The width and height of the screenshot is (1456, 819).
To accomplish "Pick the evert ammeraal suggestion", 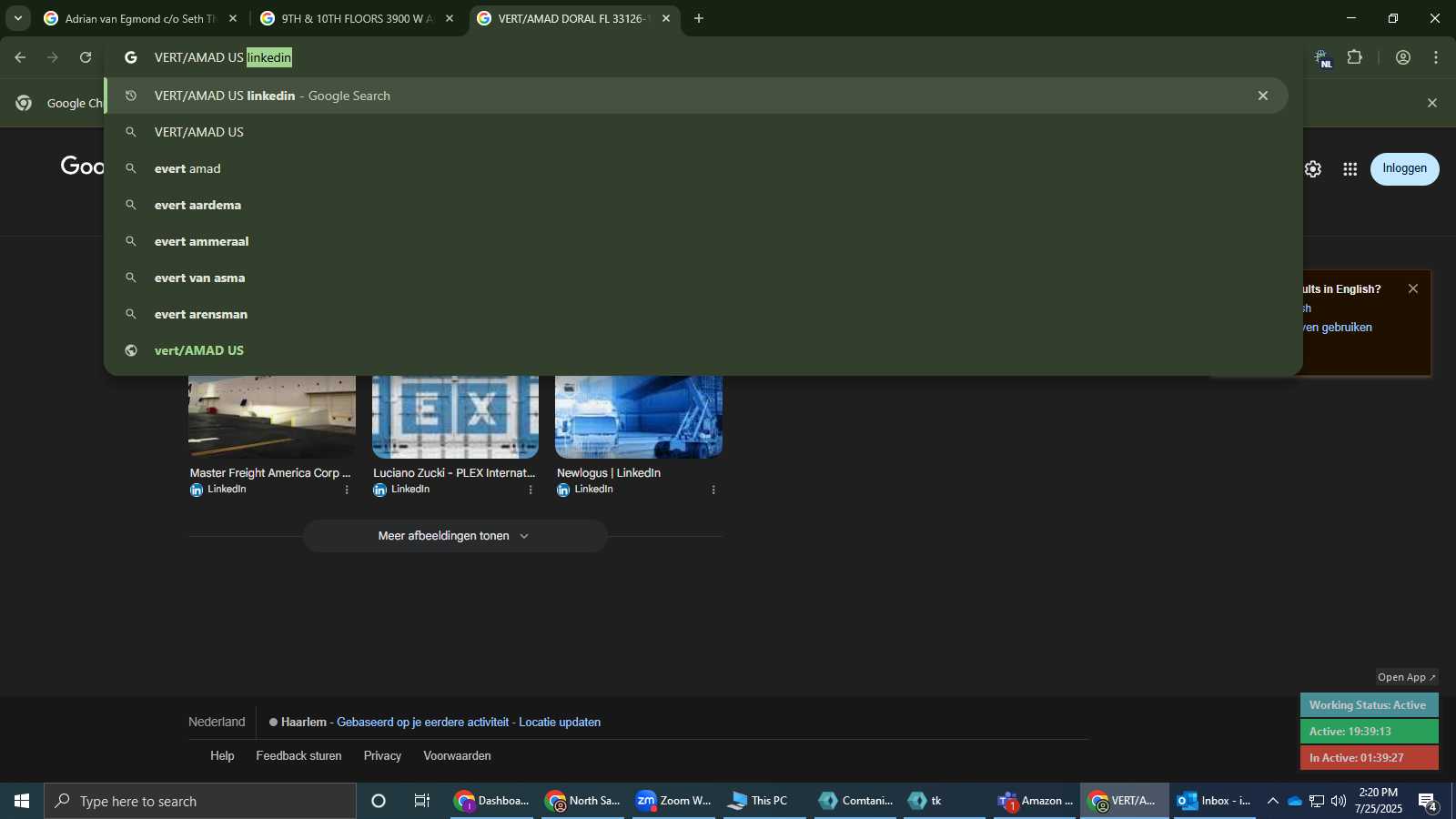I will 696,241.
